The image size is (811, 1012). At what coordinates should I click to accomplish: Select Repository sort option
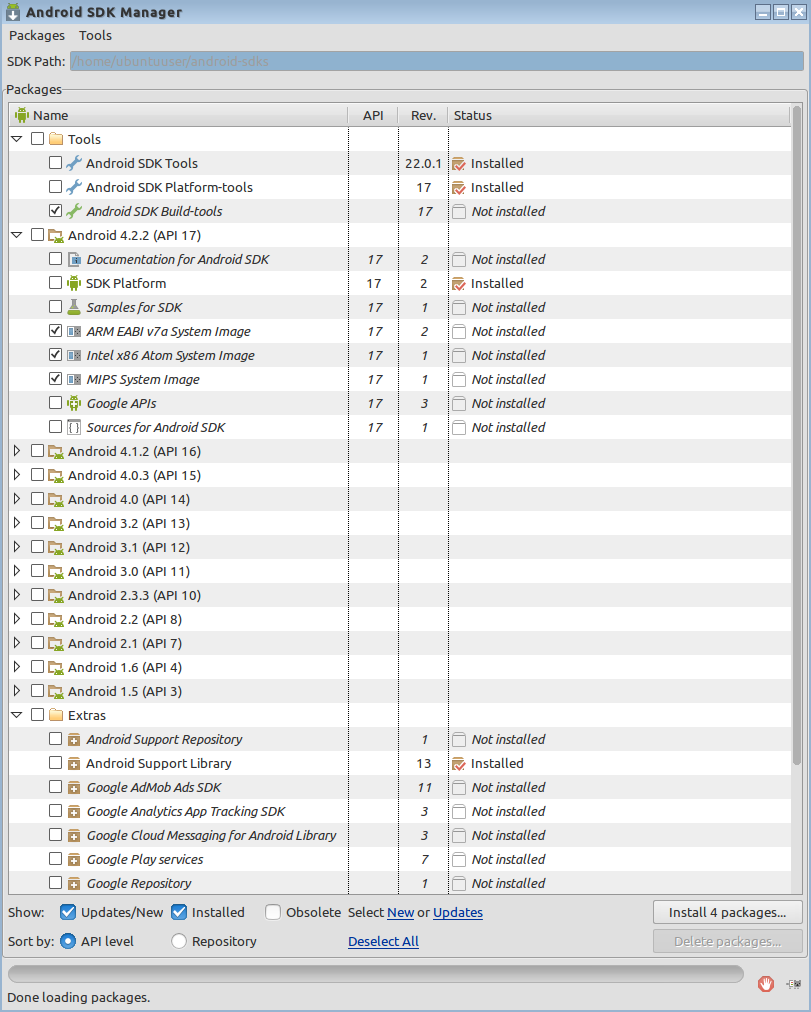[x=179, y=942]
